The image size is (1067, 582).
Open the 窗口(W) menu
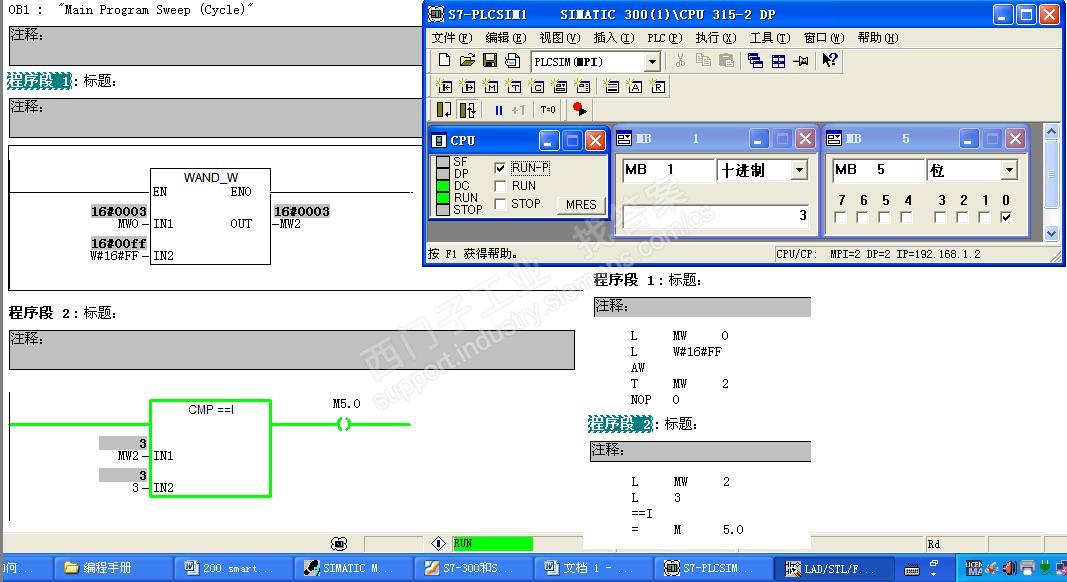coord(823,38)
